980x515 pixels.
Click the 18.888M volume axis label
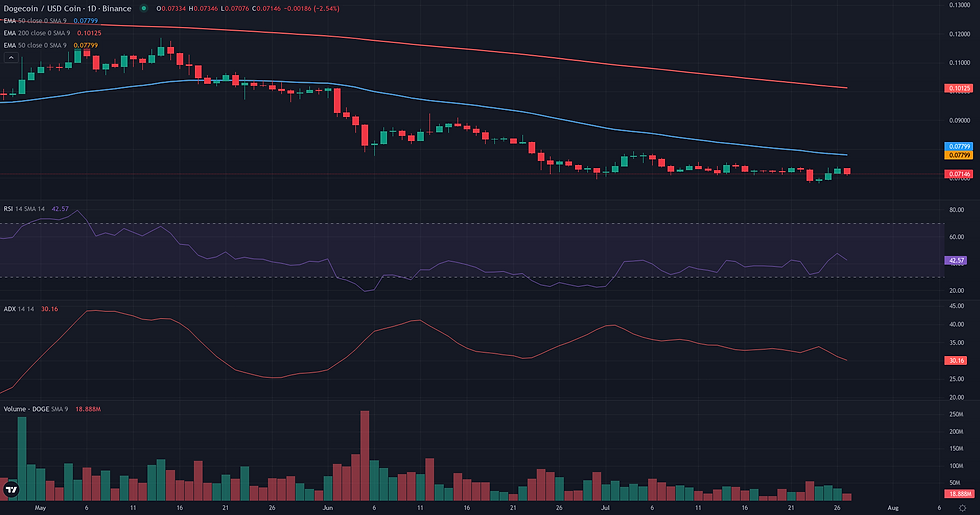tap(959, 493)
